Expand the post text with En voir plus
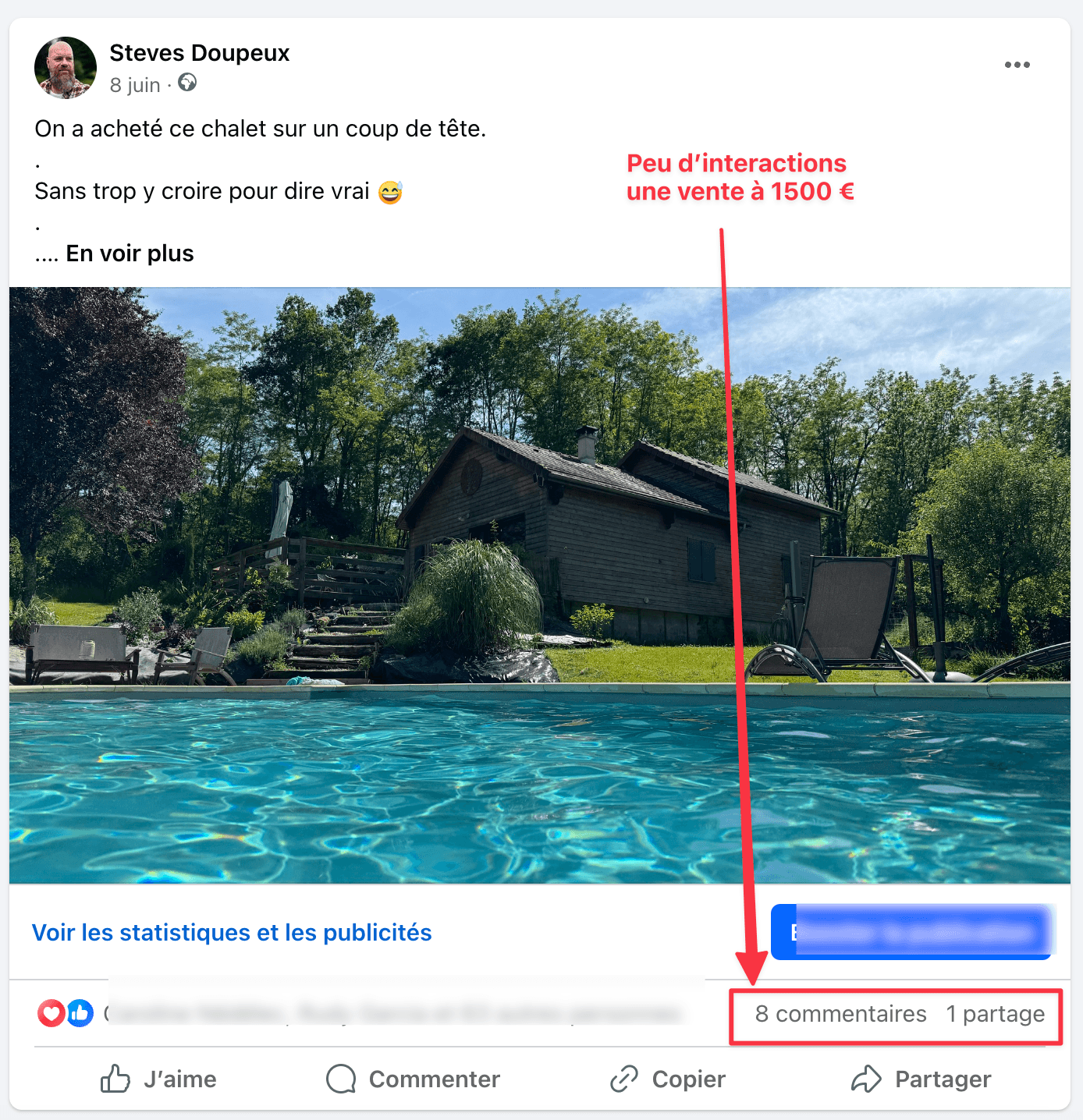Image resolution: width=1083 pixels, height=1120 pixels. [130, 253]
